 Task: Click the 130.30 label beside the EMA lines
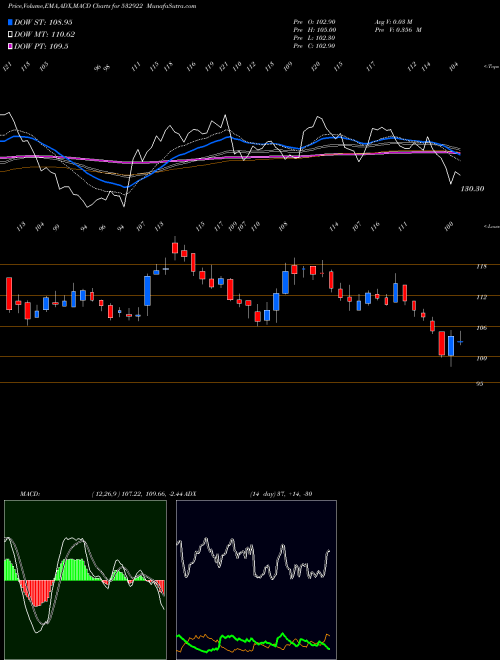click(472, 189)
